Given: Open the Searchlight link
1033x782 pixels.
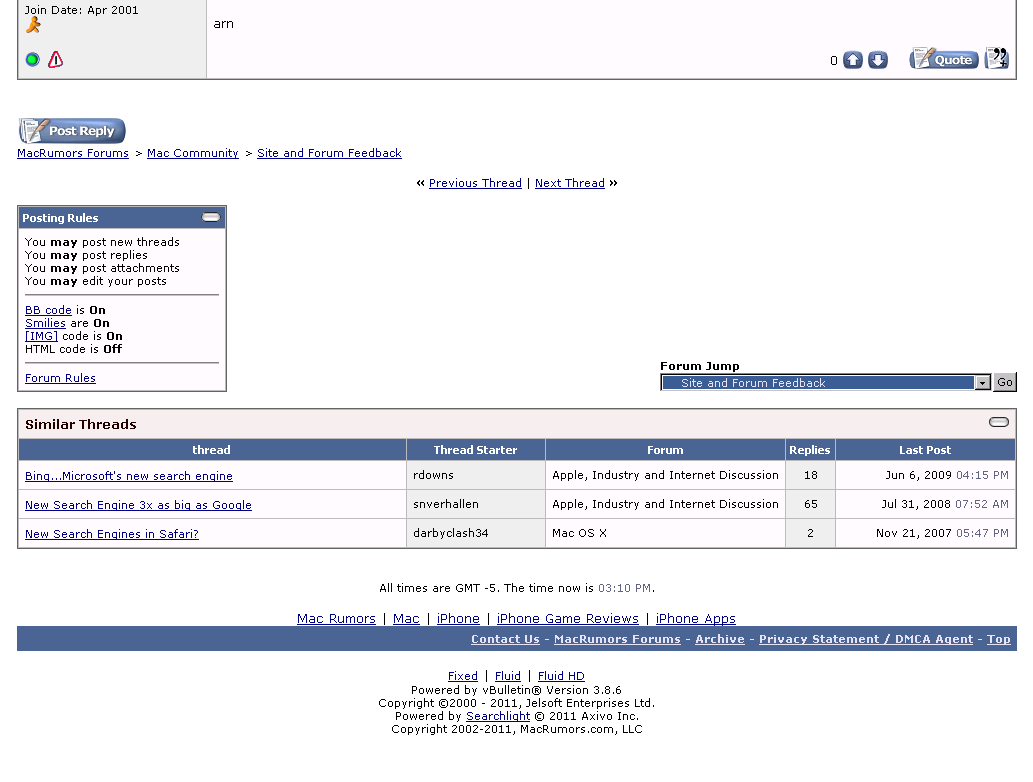Looking at the screenshot, I should coord(497,716).
